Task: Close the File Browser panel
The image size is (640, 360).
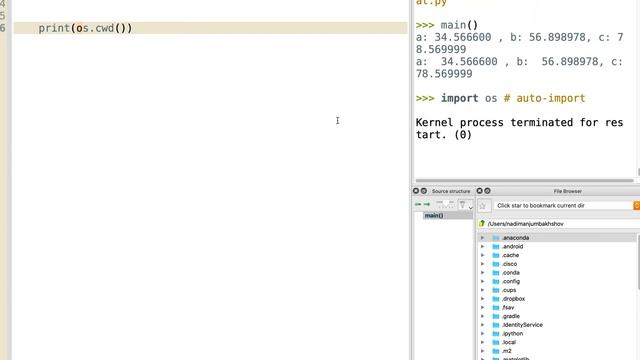Action: (480, 191)
